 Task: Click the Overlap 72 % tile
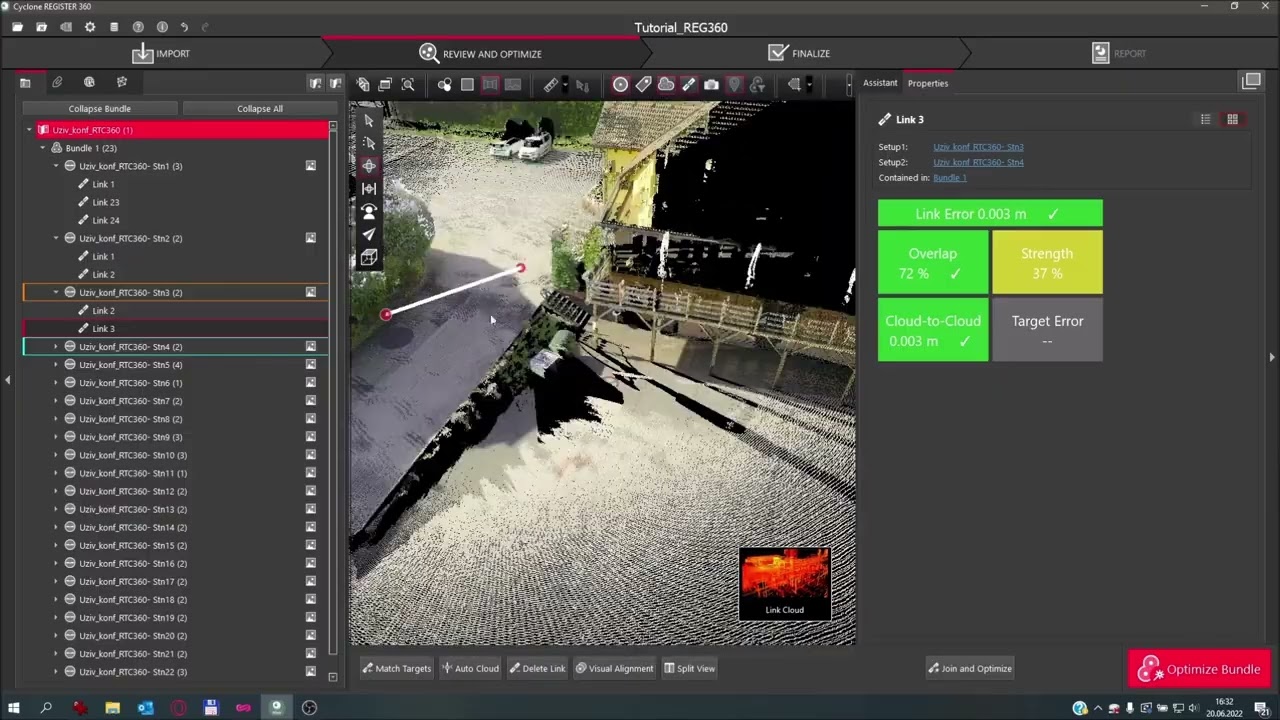pyautogui.click(x=933, y=263)
